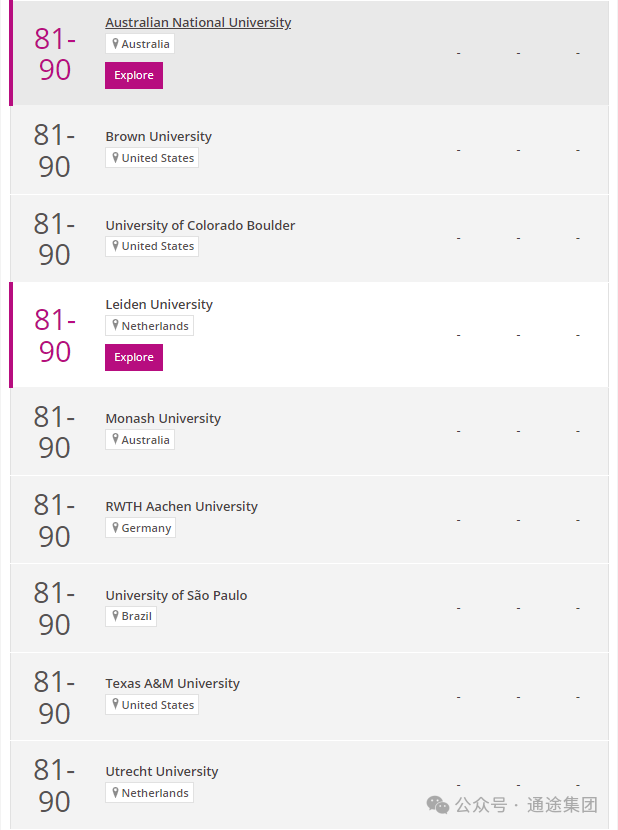618x830 pixels.
Task: Open Texas A&M University listing
Action: pos(173,683)
